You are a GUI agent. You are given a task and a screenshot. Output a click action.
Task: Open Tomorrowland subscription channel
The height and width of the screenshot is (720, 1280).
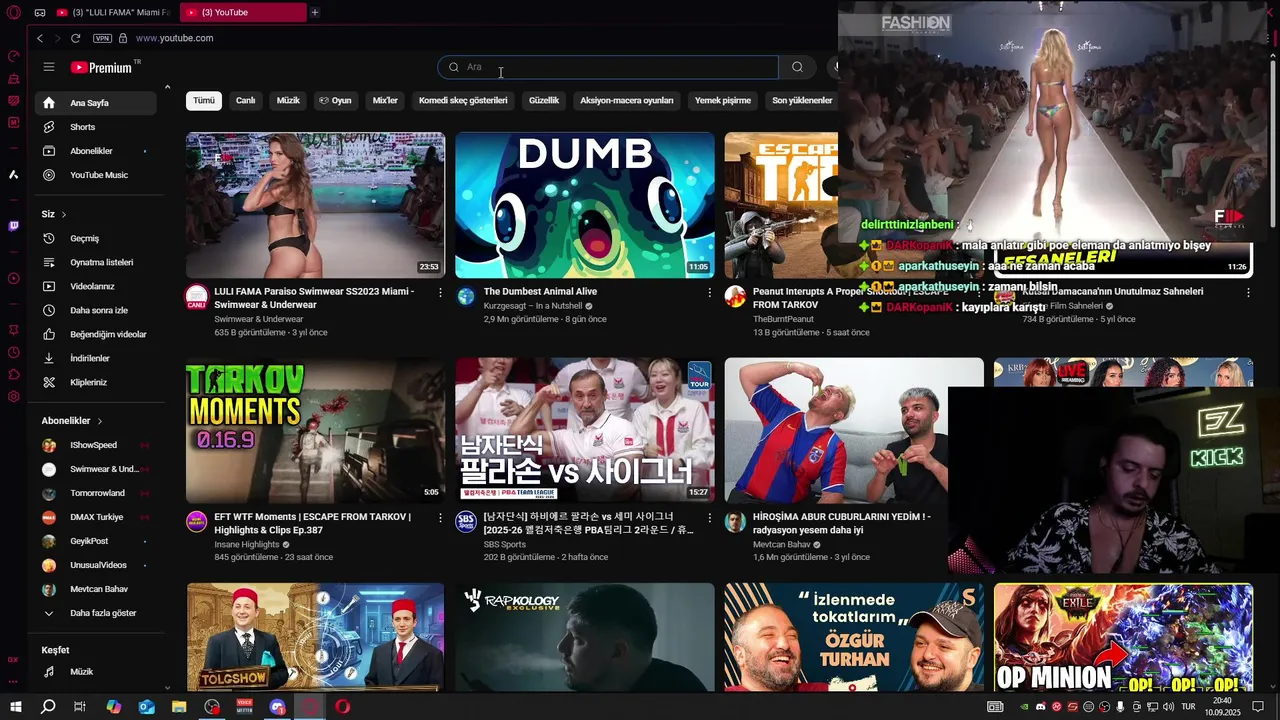point(96,493)
